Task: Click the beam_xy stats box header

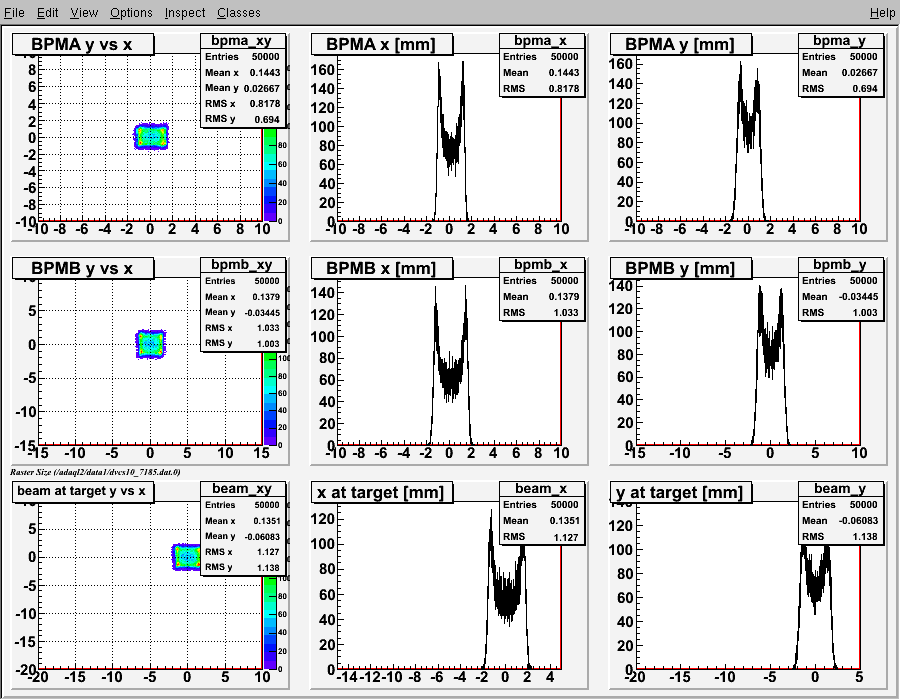Action: click(x=242, y=488)
